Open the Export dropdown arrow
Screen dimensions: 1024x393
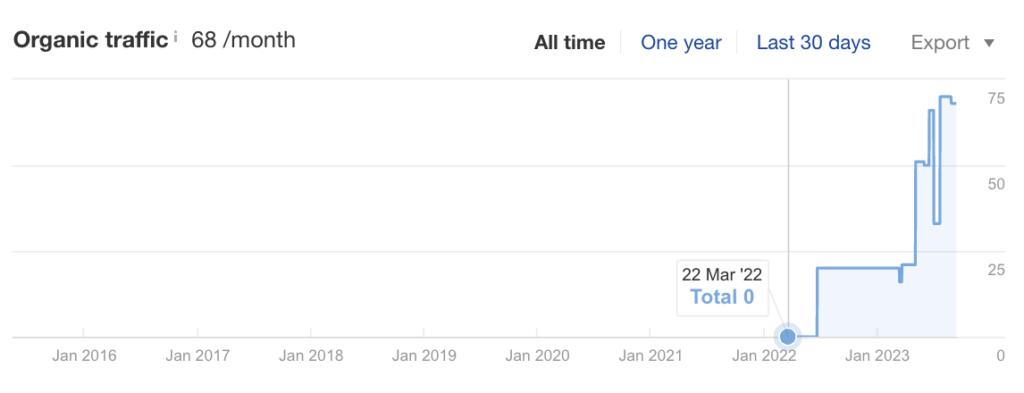point(989,43)
